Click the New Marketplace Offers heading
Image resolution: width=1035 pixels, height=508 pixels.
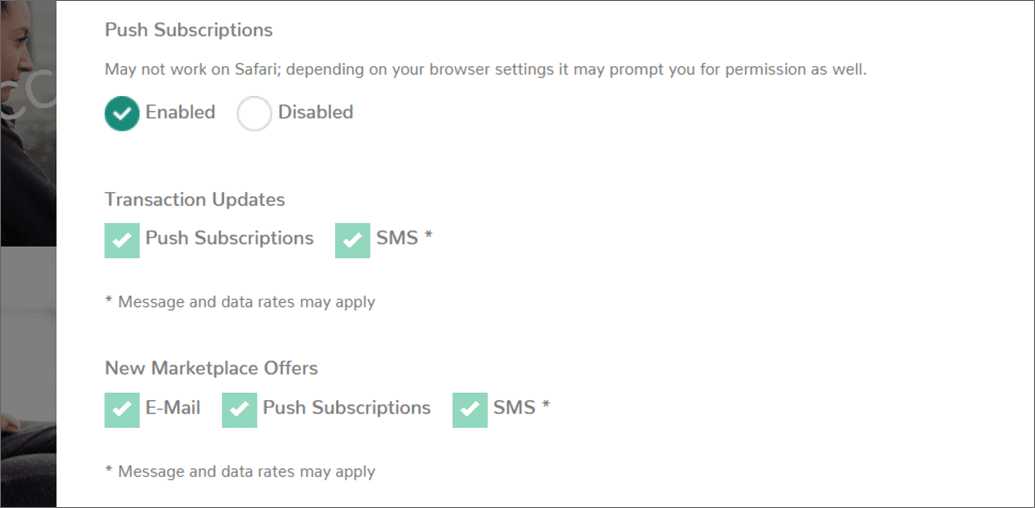(x=211, y=368)
